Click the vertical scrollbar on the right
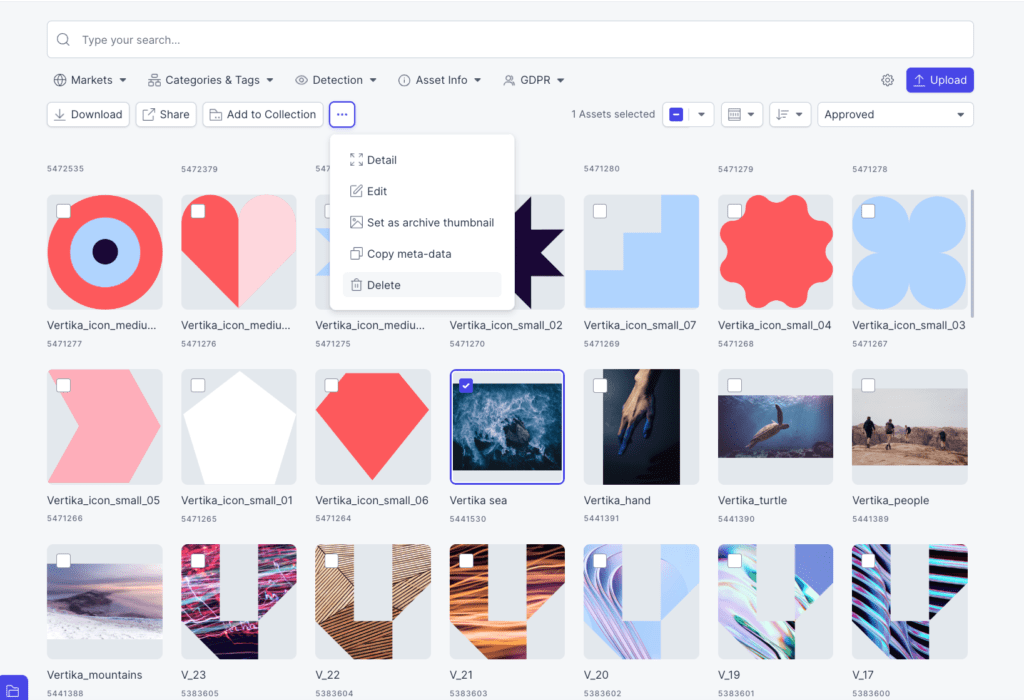This screenshot has height=700, width=1024. 972,253
